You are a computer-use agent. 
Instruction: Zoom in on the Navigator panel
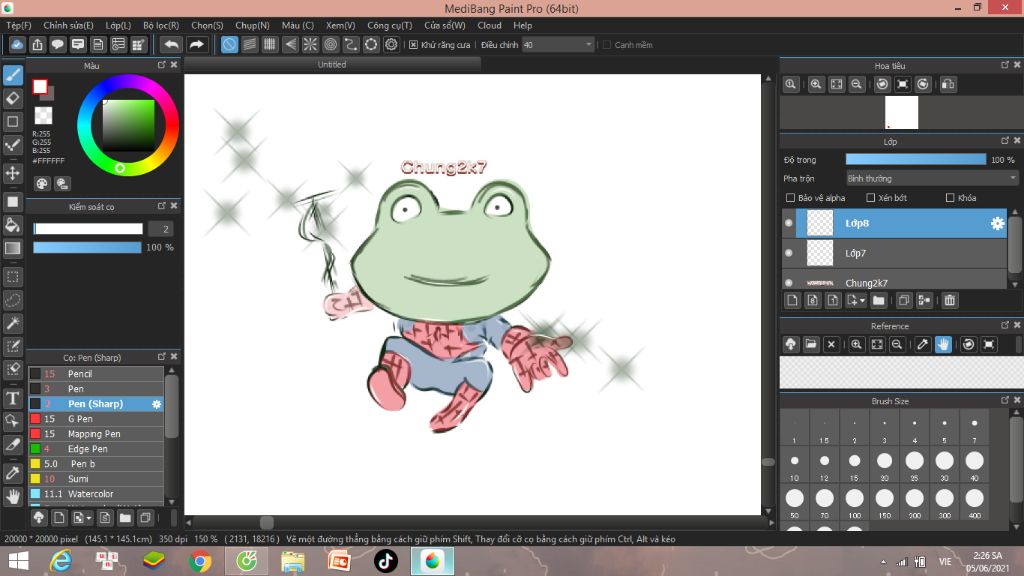[x=816, y=84]
